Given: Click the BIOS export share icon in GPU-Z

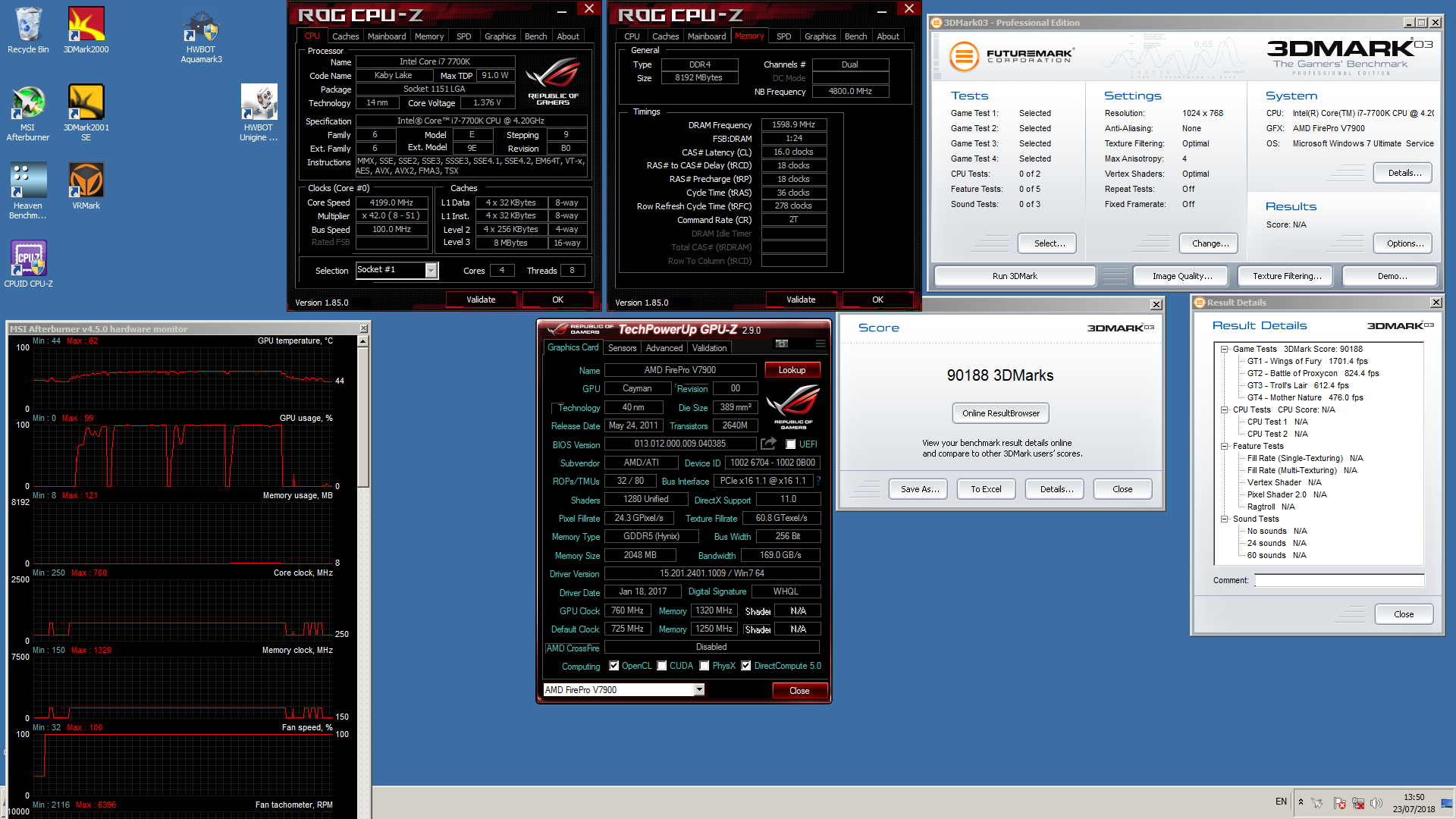Looking at the screenshot, I should pos(768,444).
